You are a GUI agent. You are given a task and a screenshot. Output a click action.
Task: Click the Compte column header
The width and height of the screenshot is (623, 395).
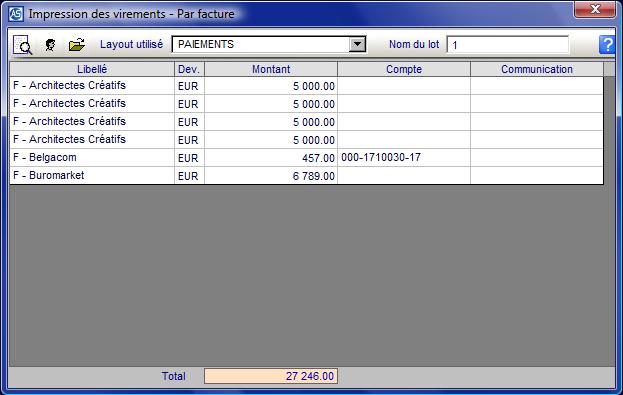tap(404, 69)
